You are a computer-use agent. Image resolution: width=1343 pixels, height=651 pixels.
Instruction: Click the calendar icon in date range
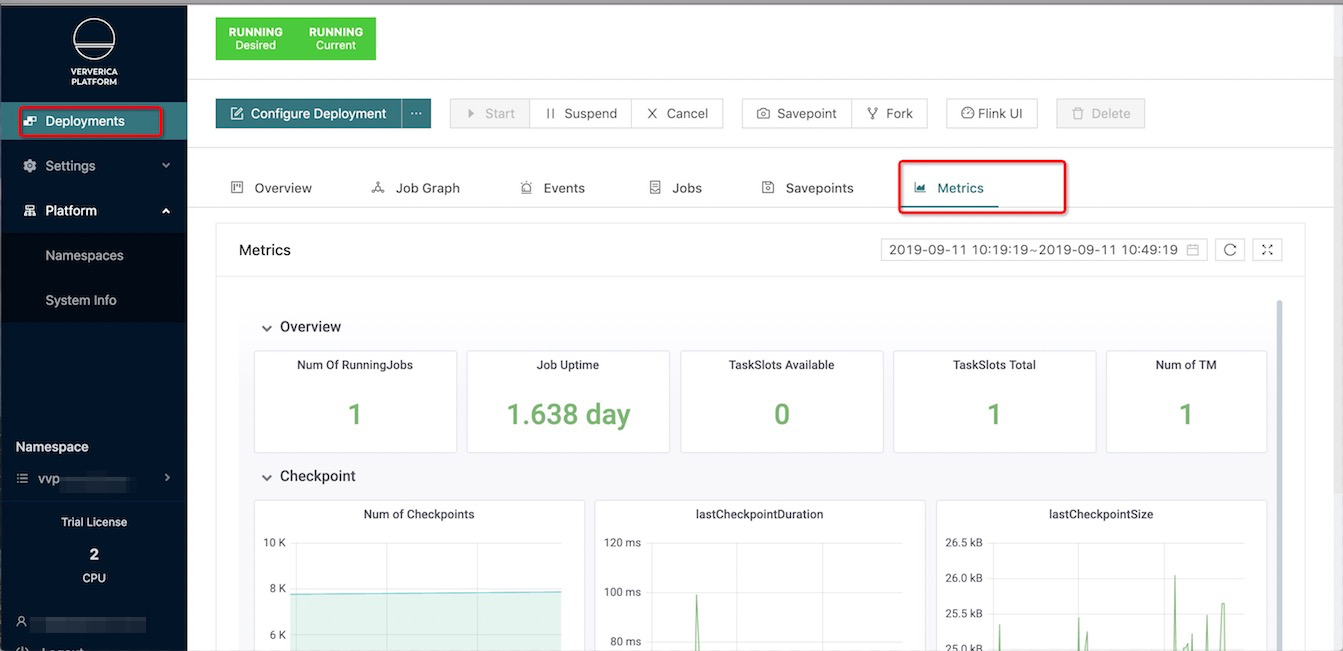[x=1193, y=250]
